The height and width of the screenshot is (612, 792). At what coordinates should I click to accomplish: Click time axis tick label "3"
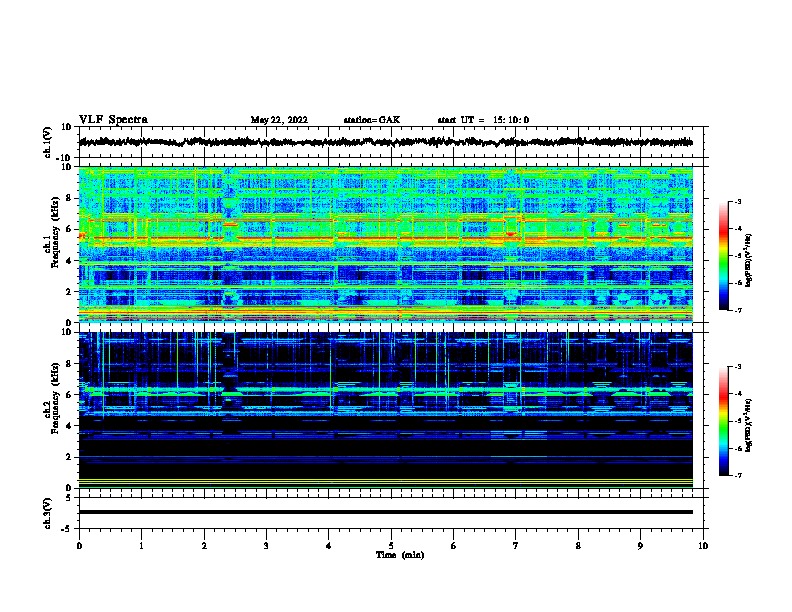point(266,545)
